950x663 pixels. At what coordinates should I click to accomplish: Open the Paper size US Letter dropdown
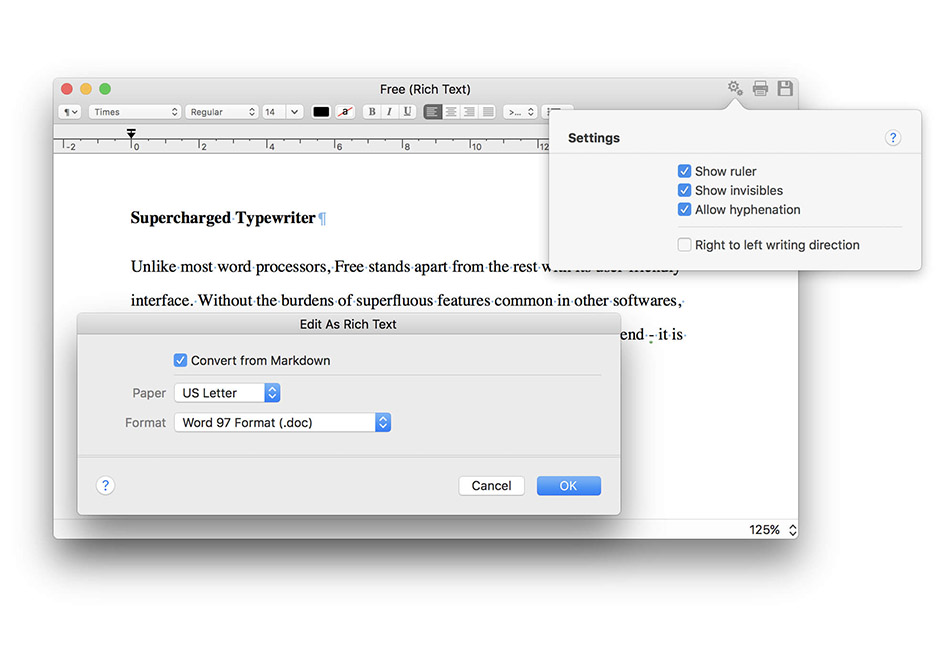(x=227, y=393)
